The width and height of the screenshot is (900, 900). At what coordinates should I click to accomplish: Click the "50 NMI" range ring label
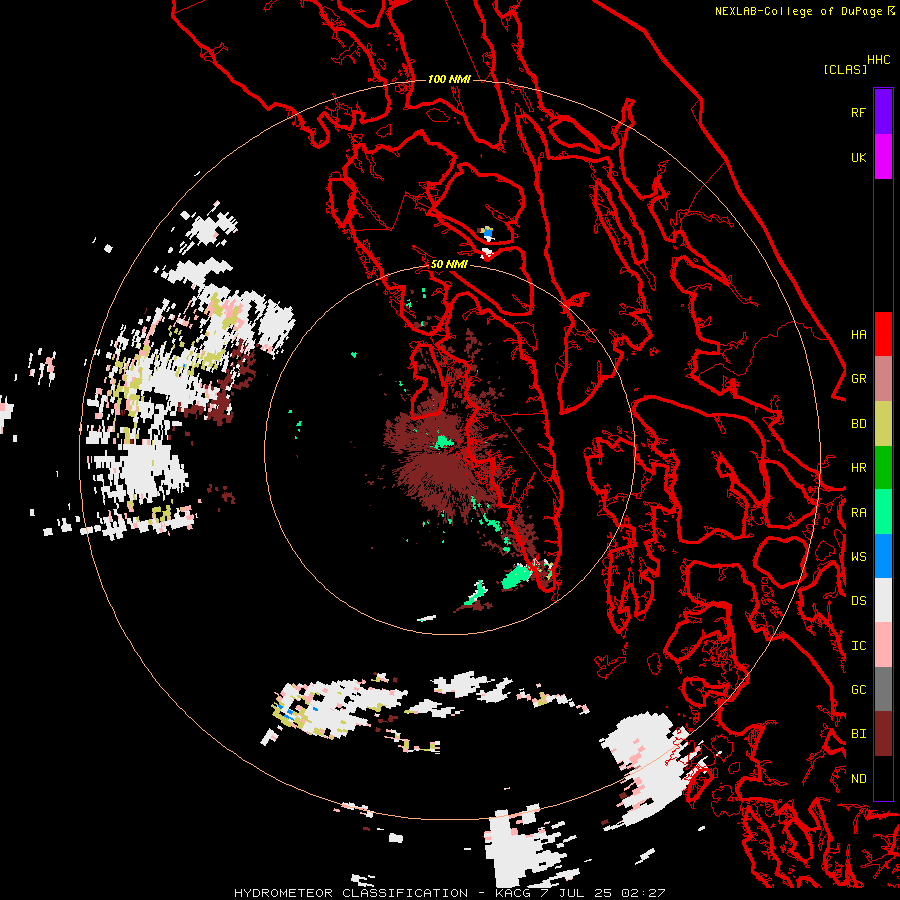pos(449,264)
